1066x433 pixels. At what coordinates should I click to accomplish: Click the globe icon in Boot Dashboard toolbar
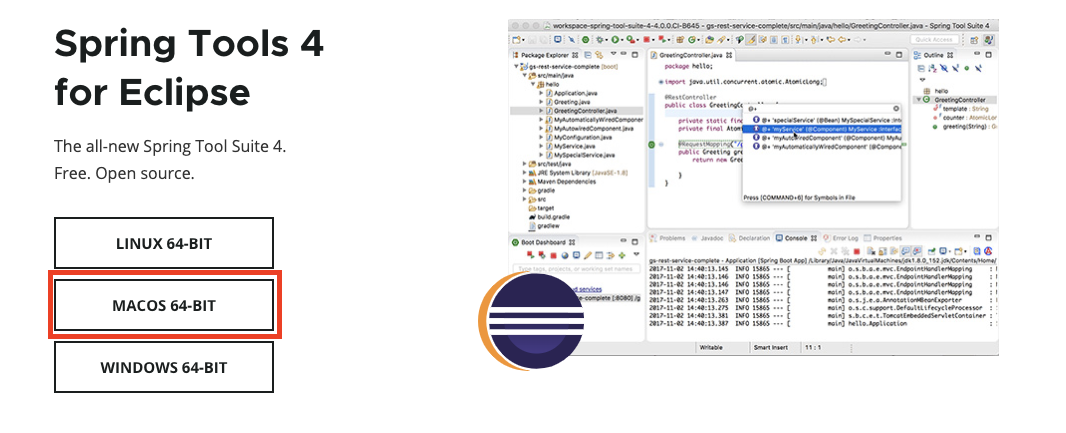[x=565, y=256]
